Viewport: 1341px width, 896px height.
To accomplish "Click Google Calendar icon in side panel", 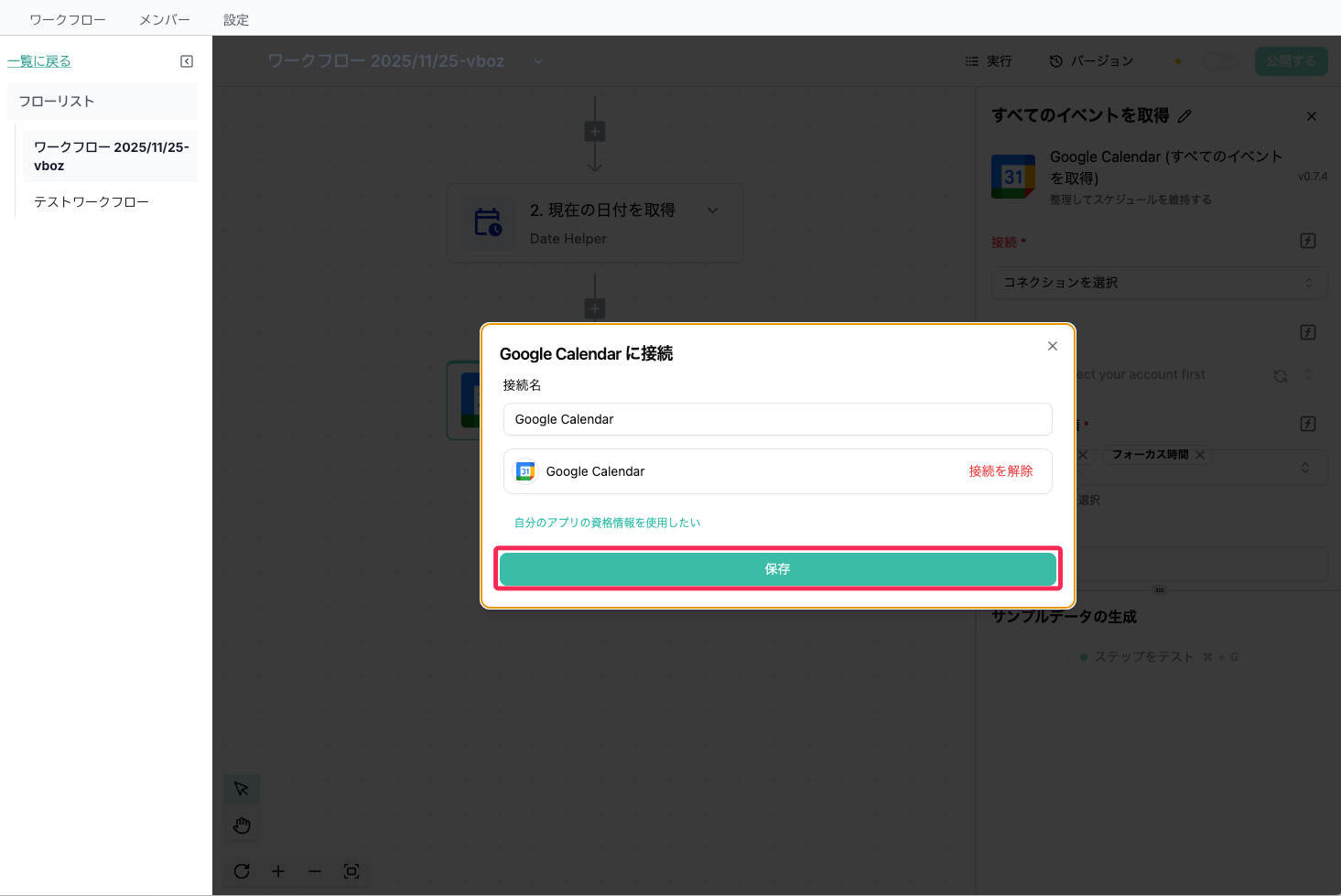I will (x=1013, y=177).
